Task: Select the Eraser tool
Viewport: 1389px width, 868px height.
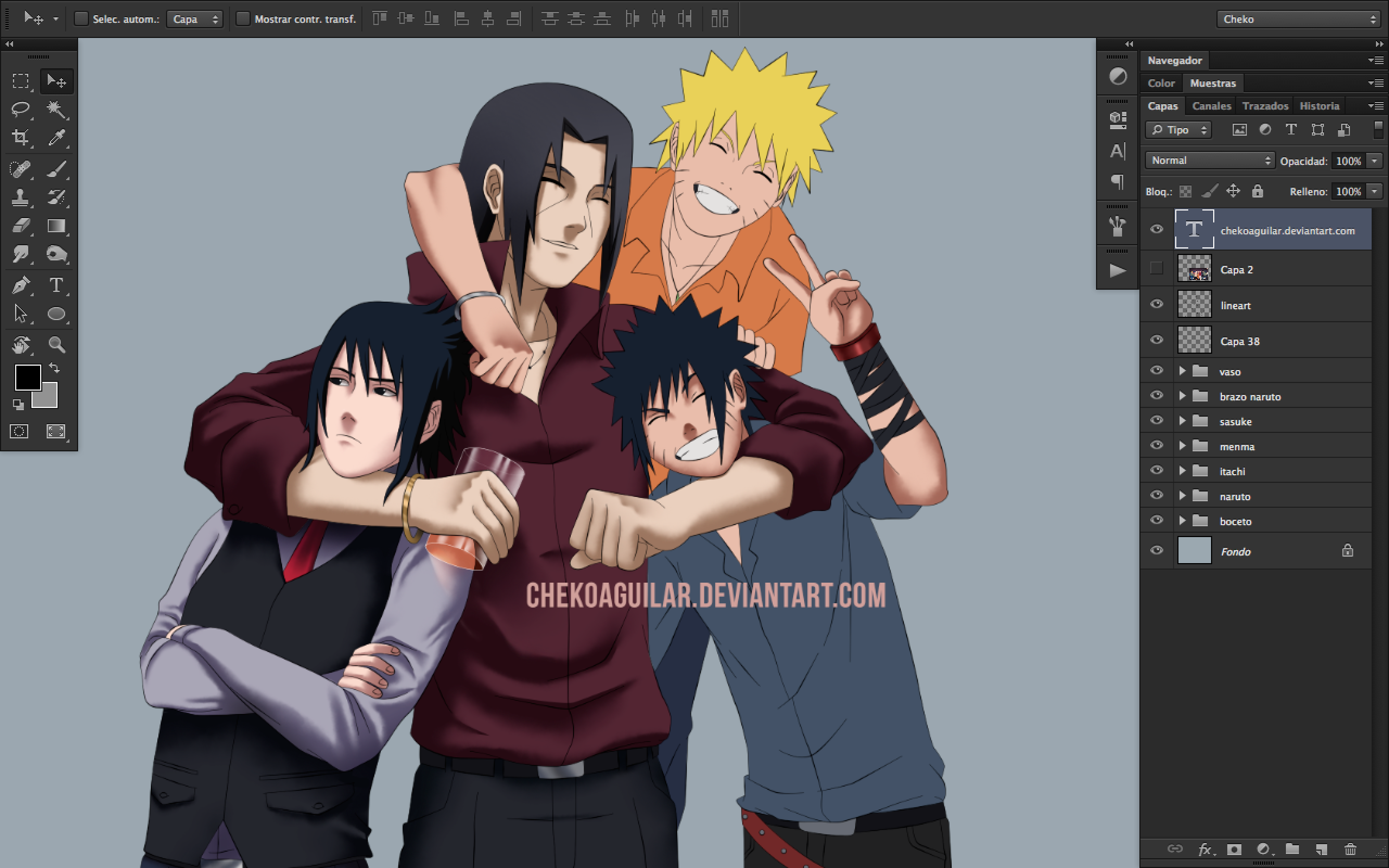Action: (21, 226)
